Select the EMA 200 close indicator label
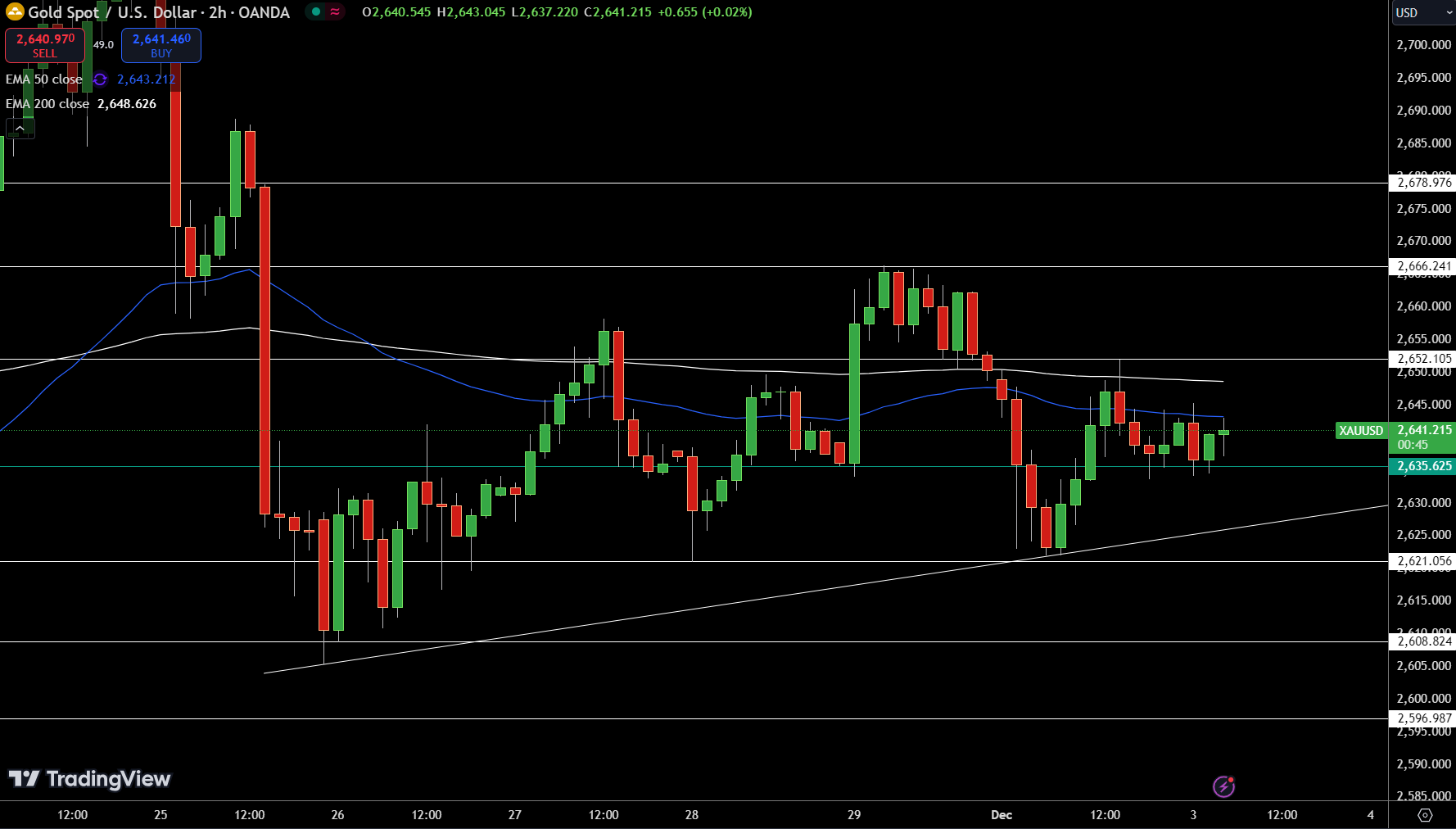Screen dimensions: 1456x829 click(47, 104)
